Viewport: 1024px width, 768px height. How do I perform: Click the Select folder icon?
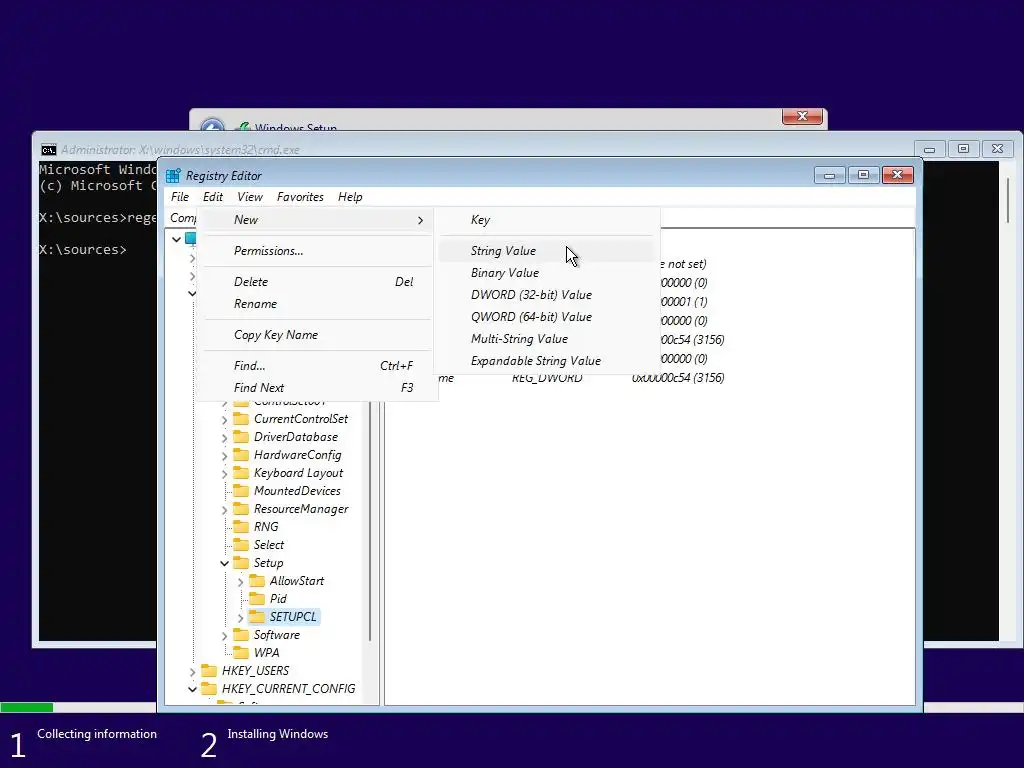241,545
